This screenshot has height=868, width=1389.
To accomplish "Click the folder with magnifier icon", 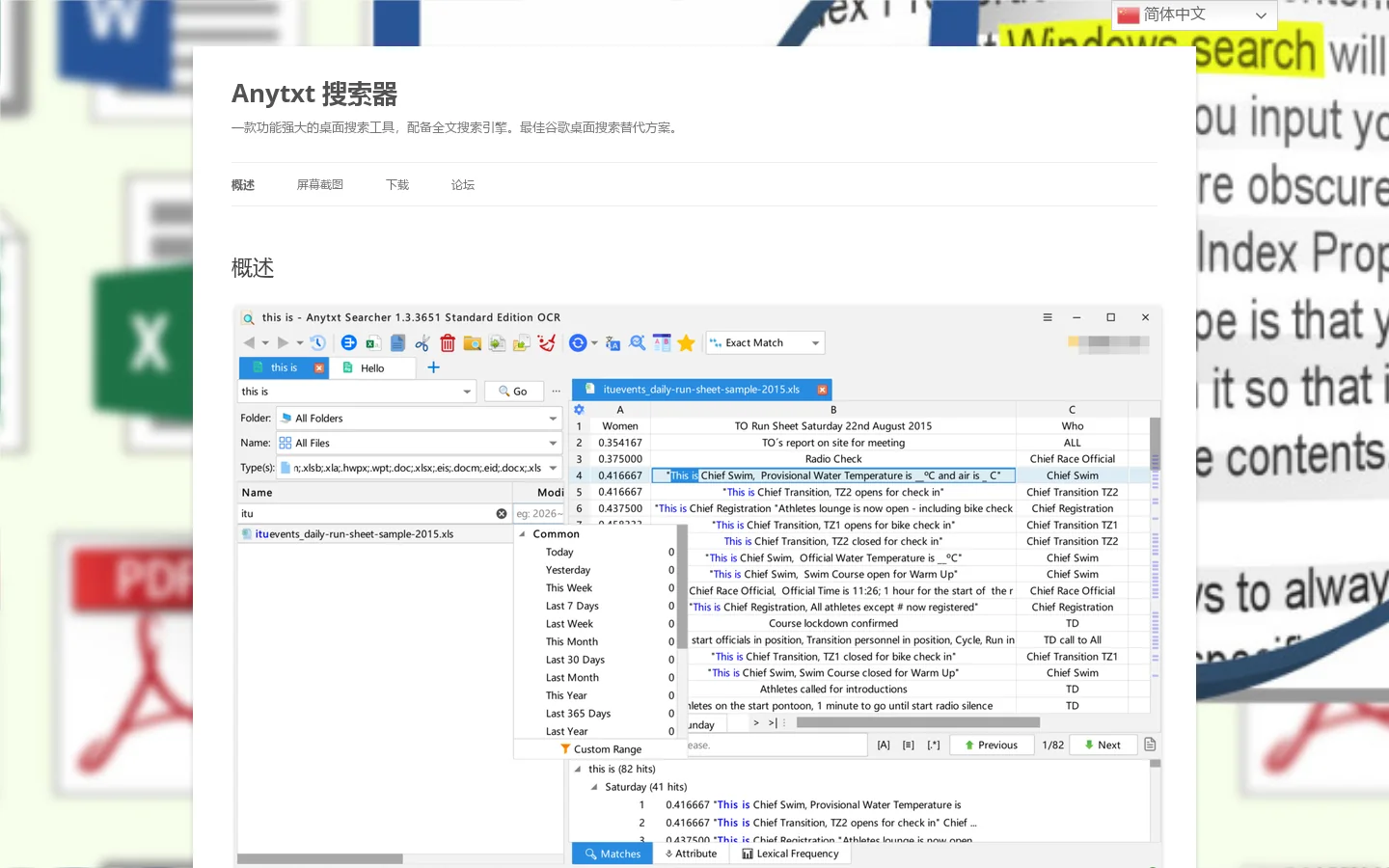I will (x=473, y=342).
